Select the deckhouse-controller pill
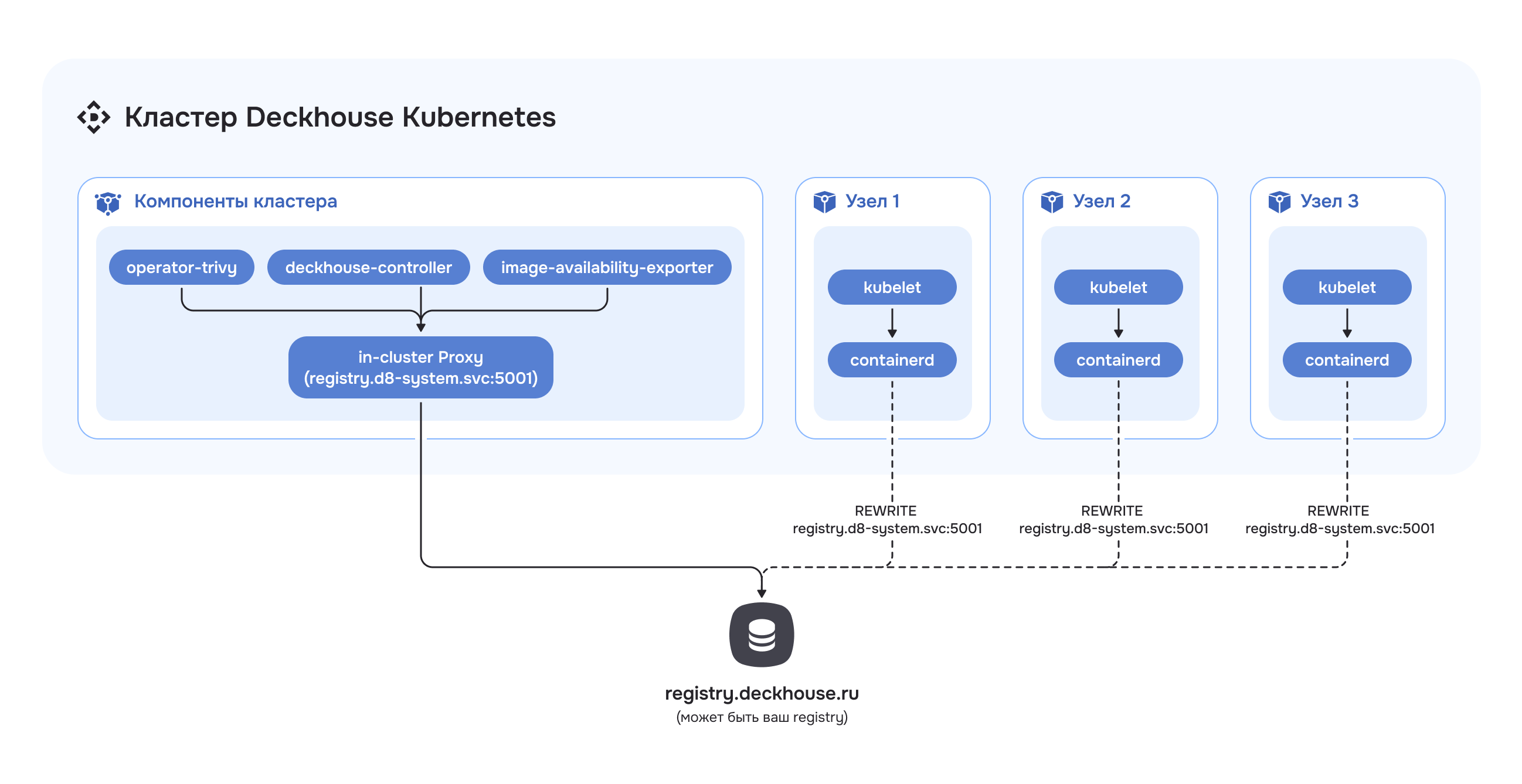 [368, 267]
